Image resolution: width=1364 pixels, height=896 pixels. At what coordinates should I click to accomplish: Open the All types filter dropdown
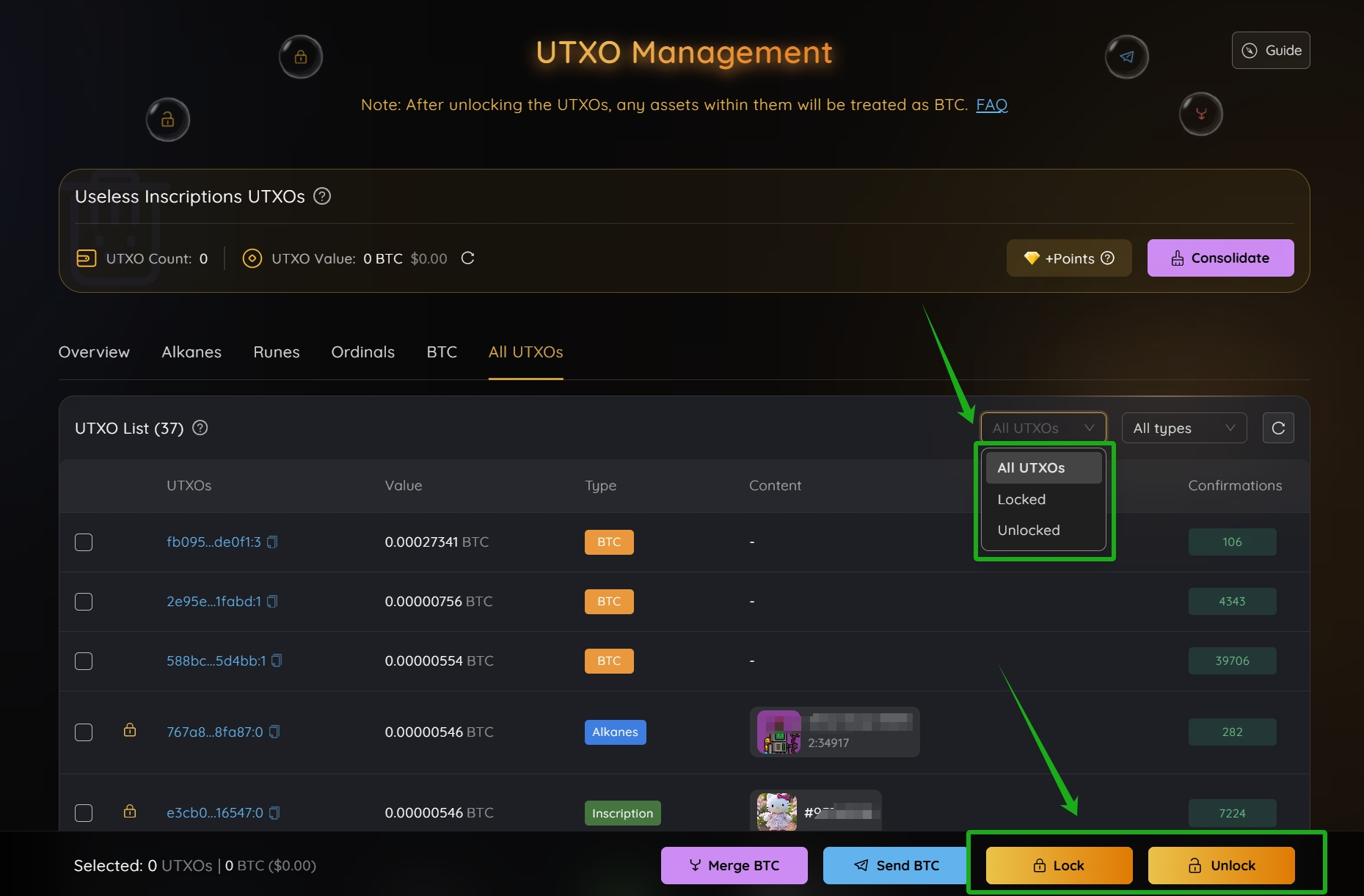click(1184, 428)
